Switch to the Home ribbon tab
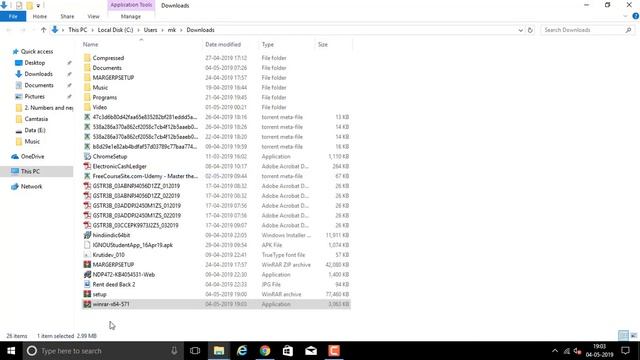The image size is (640, 360). click(40, 16)
